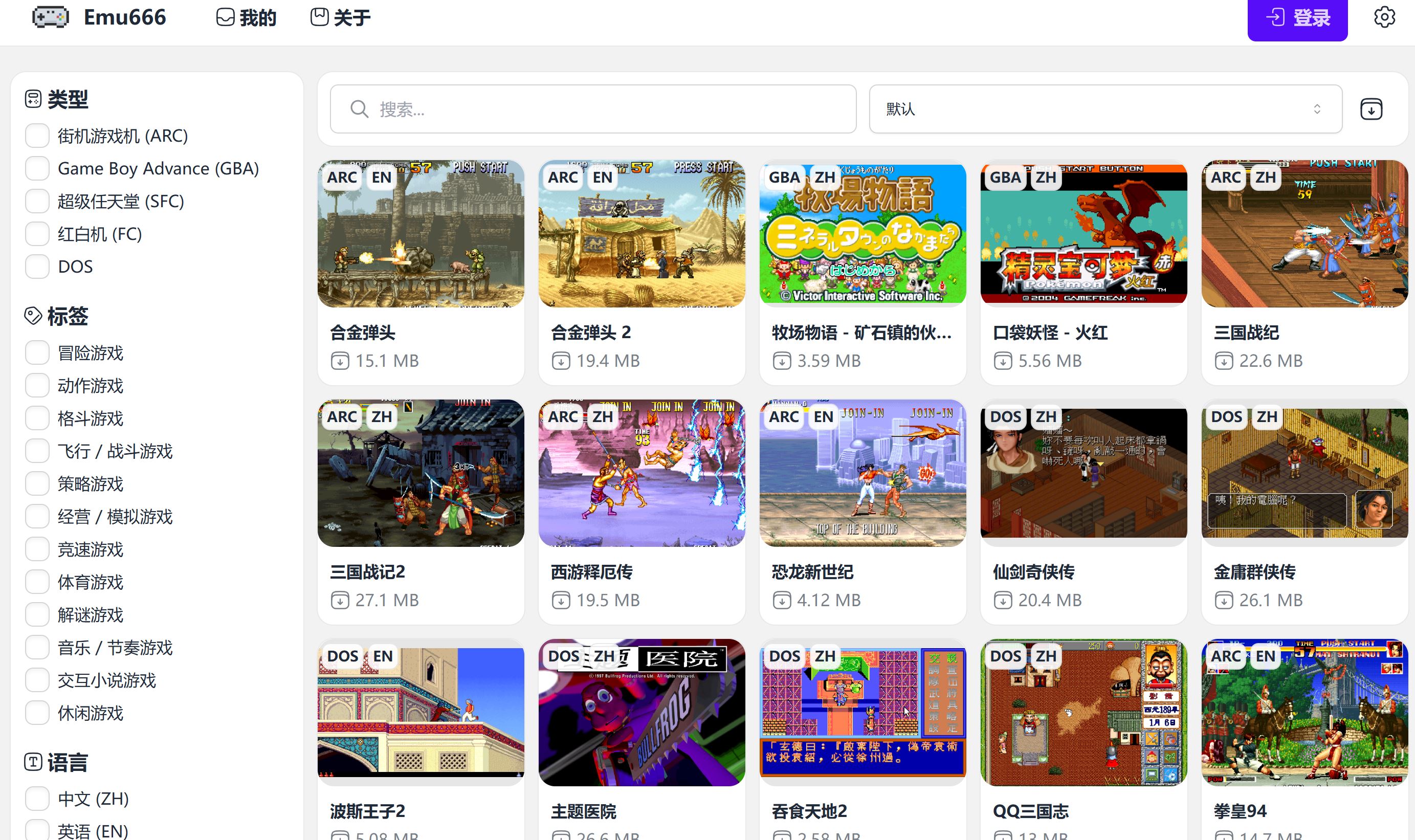This screenshot has width=1415, height=840.
Task: Open the 三国战纪 game thumbnail
Action: (x=1304, y=234)
